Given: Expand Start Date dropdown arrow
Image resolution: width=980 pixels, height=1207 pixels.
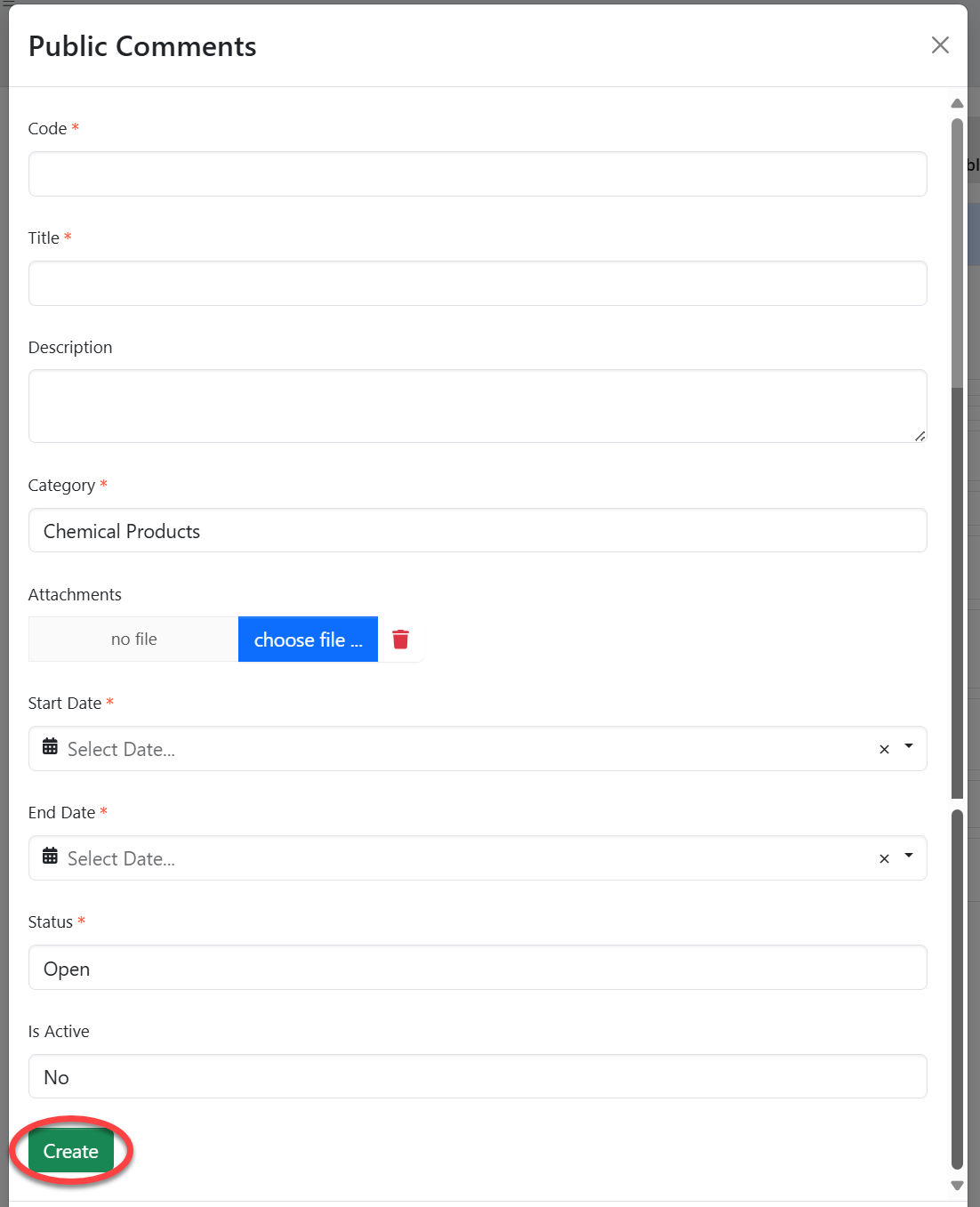Looking at the screenshot, I should (x=909, y=746).
